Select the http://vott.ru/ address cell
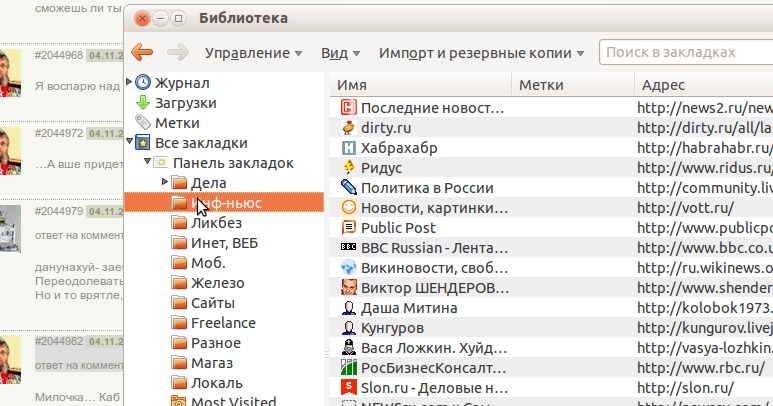773x406 pixels. [x=685, y=208]
